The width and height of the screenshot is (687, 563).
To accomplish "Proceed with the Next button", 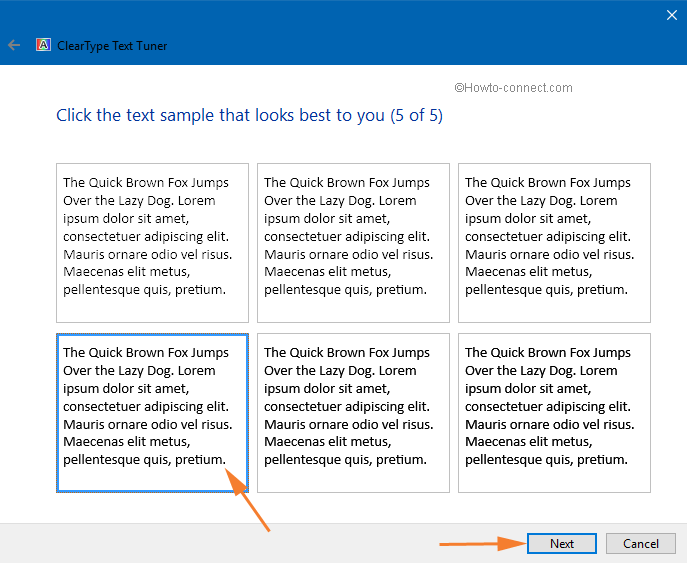I will coord(562,544).
